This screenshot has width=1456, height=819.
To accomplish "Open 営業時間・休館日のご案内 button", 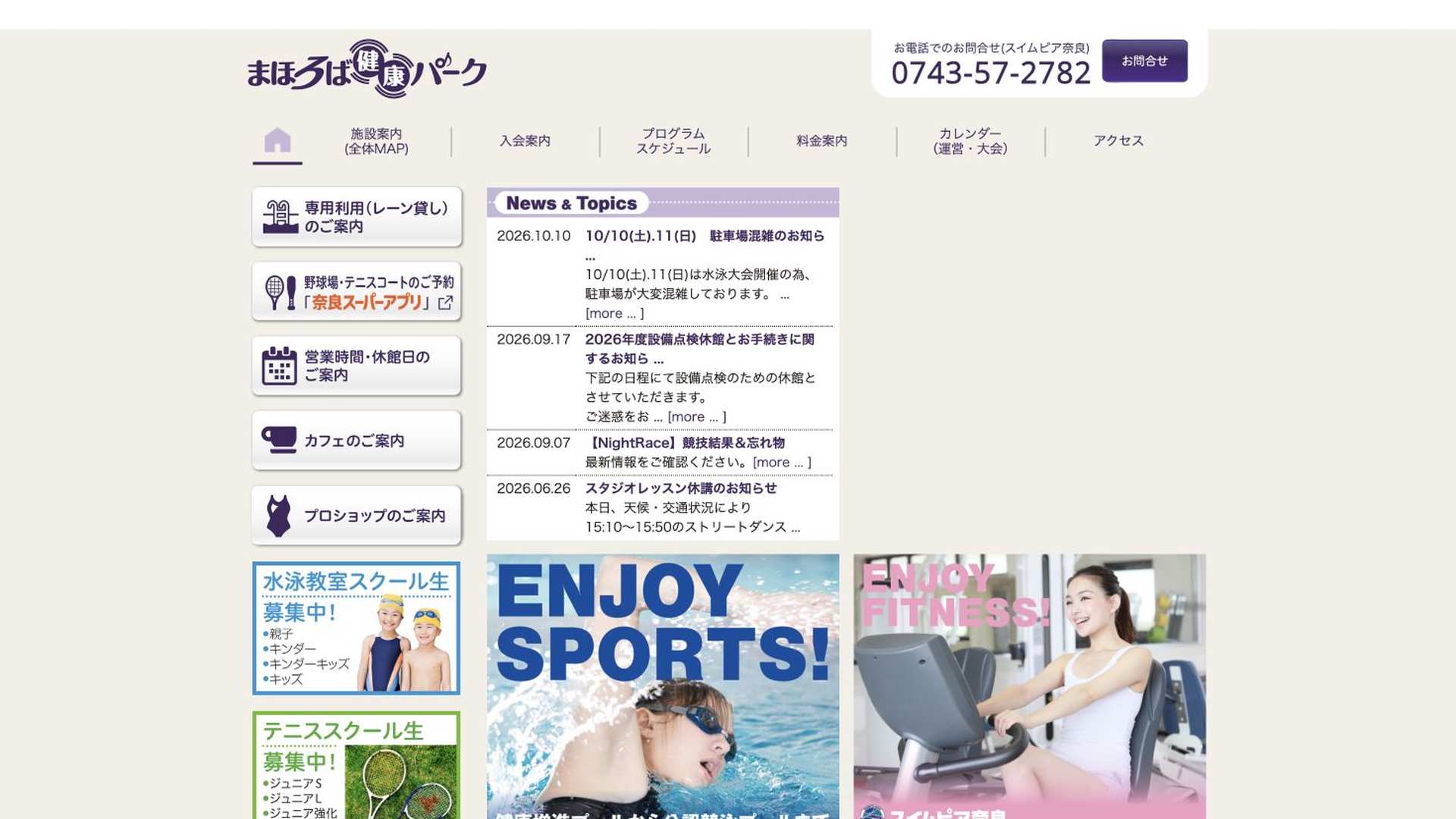I will click(356, 366).
